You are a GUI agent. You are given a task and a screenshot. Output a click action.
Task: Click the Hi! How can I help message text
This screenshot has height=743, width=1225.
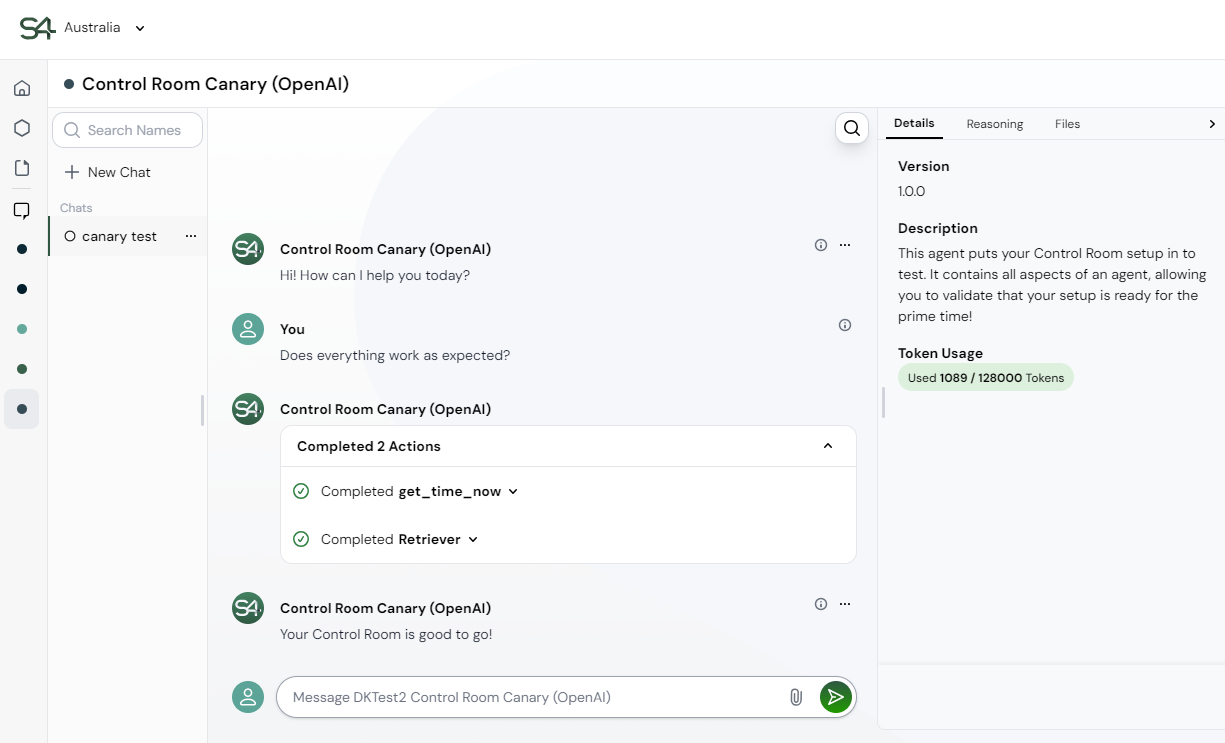pos(375,275)
